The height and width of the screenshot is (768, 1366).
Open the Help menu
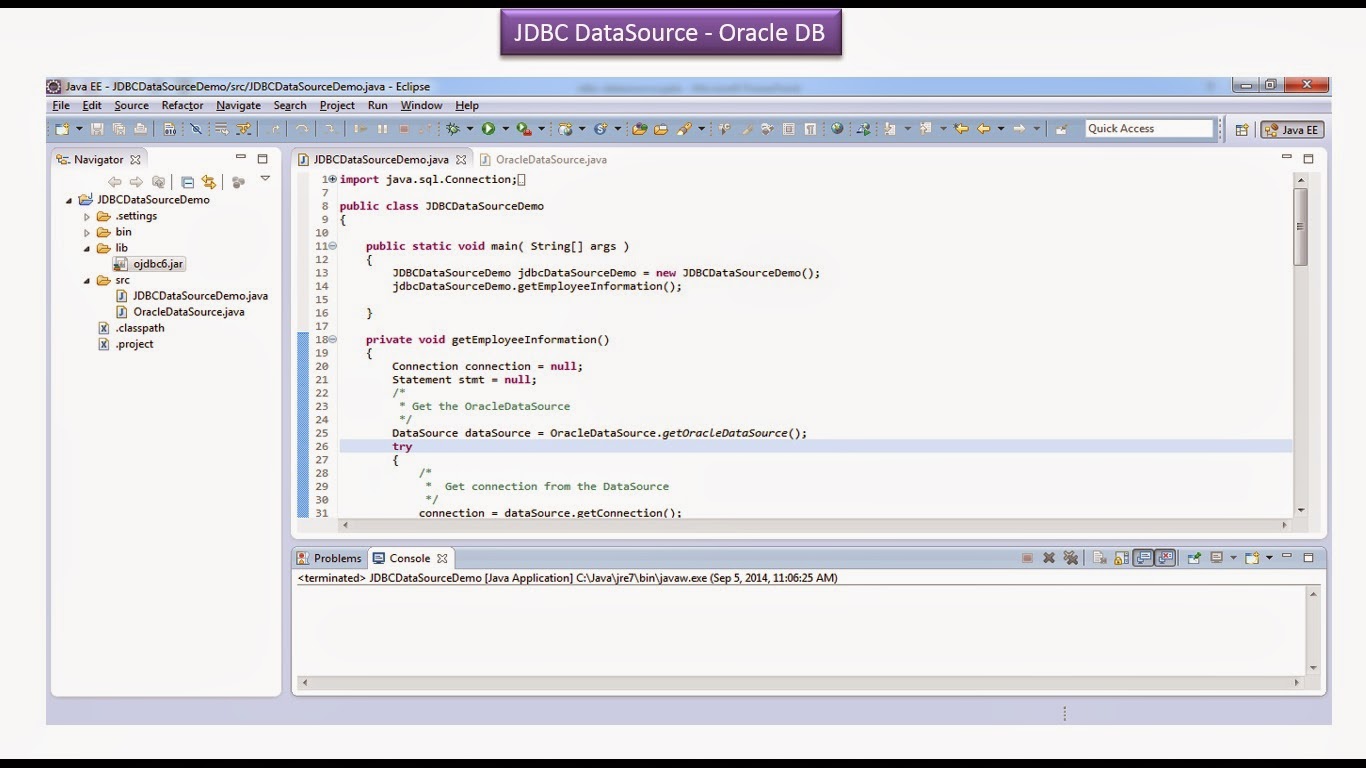[x=467, y=105]
